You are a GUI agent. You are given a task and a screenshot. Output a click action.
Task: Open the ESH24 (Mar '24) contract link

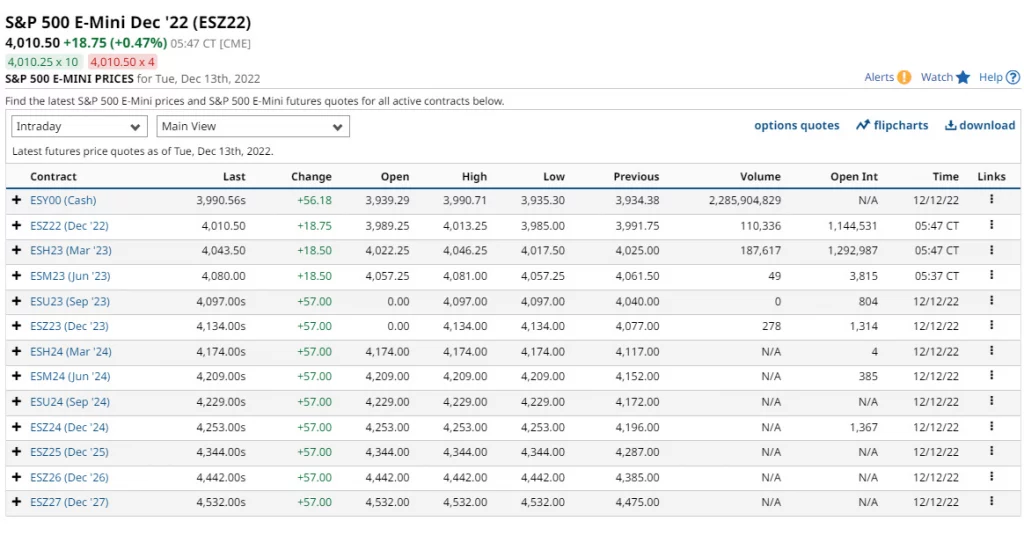click(71, 352)
